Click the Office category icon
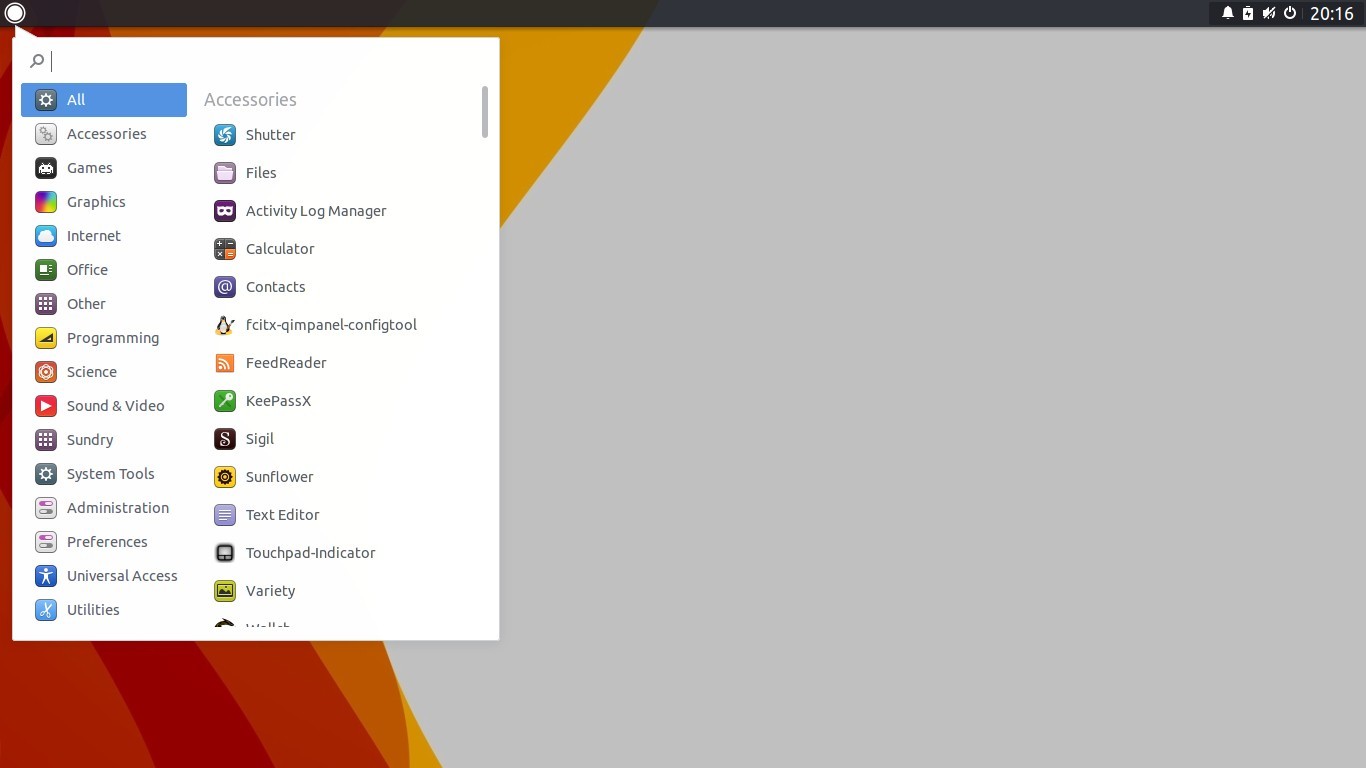 (46, 270)
